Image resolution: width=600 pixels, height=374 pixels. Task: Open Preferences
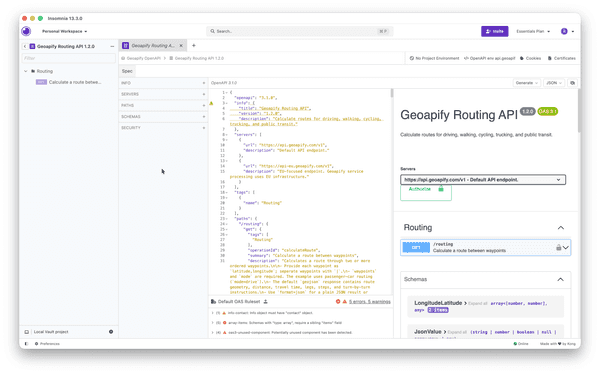click(x=47, y=344)
